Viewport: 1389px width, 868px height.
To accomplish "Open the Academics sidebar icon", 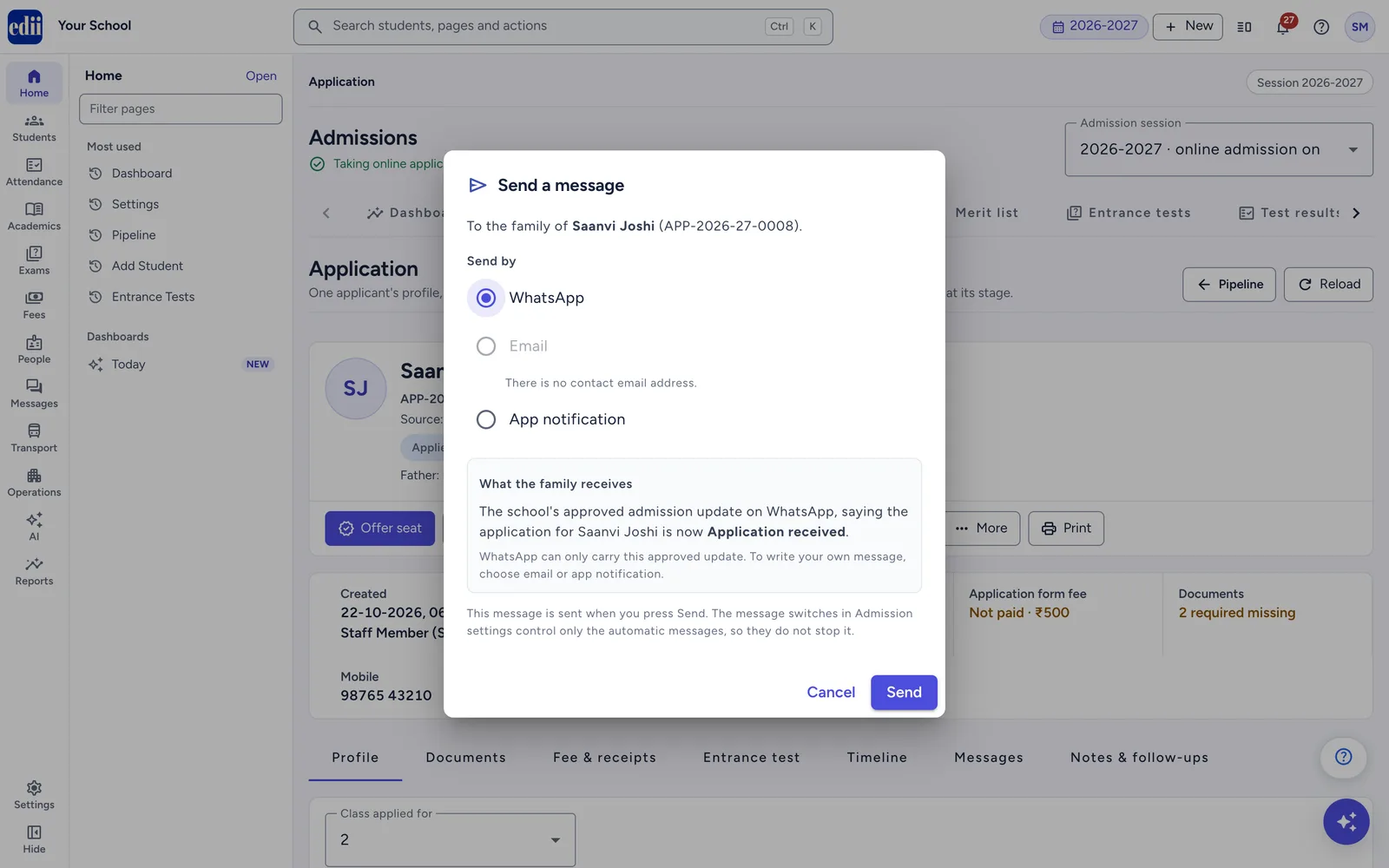I will coord(34,217).
